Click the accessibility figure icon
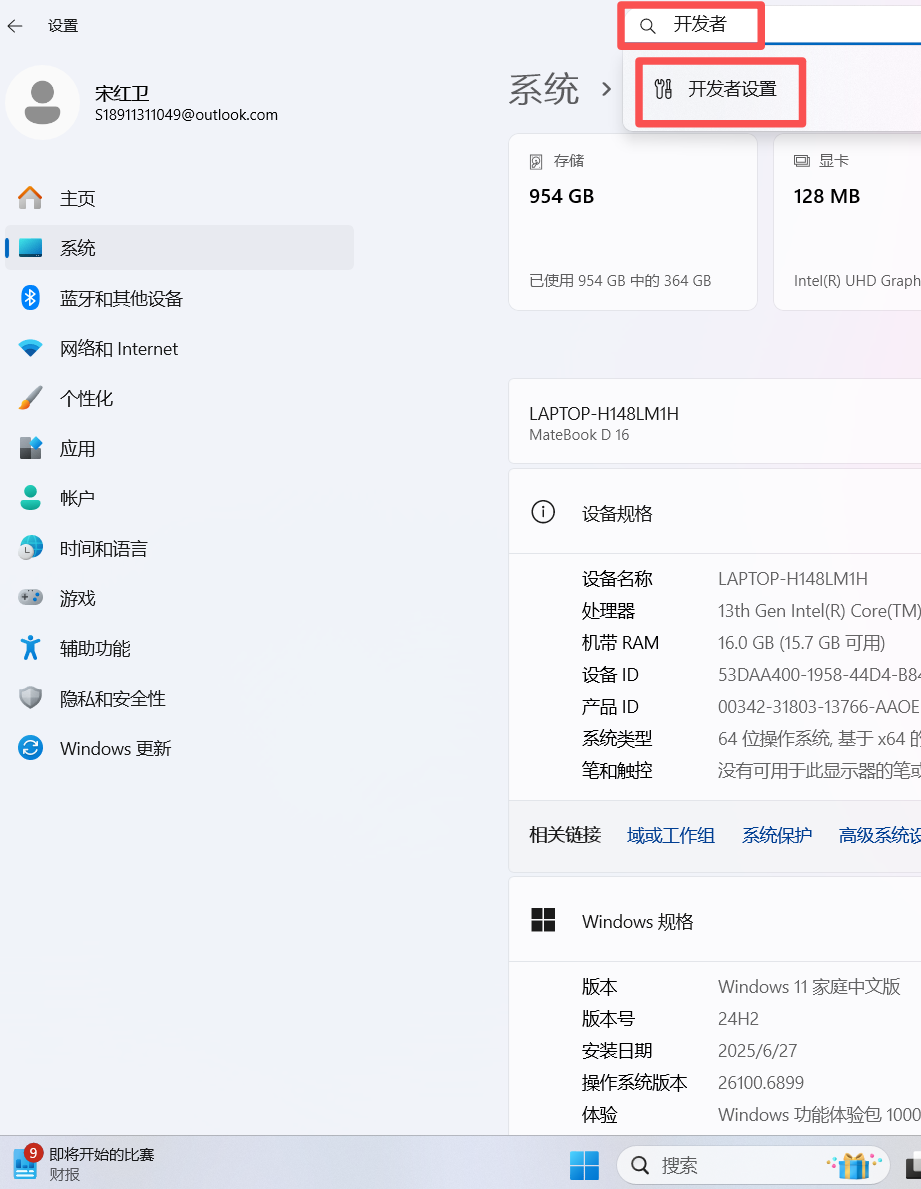The width and height of the screenshot is (921, 1189). (30, 648)
